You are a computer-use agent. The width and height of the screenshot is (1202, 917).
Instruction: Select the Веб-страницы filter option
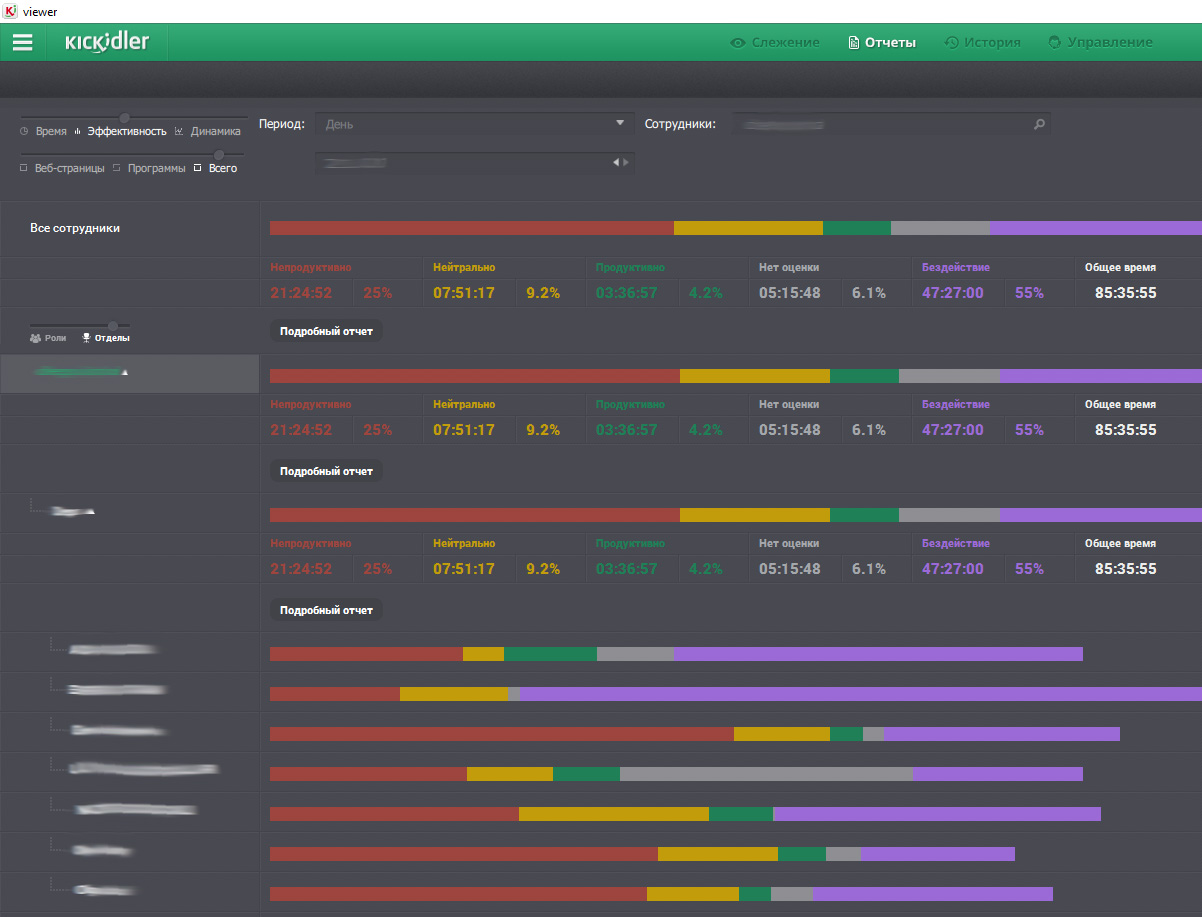69,168
